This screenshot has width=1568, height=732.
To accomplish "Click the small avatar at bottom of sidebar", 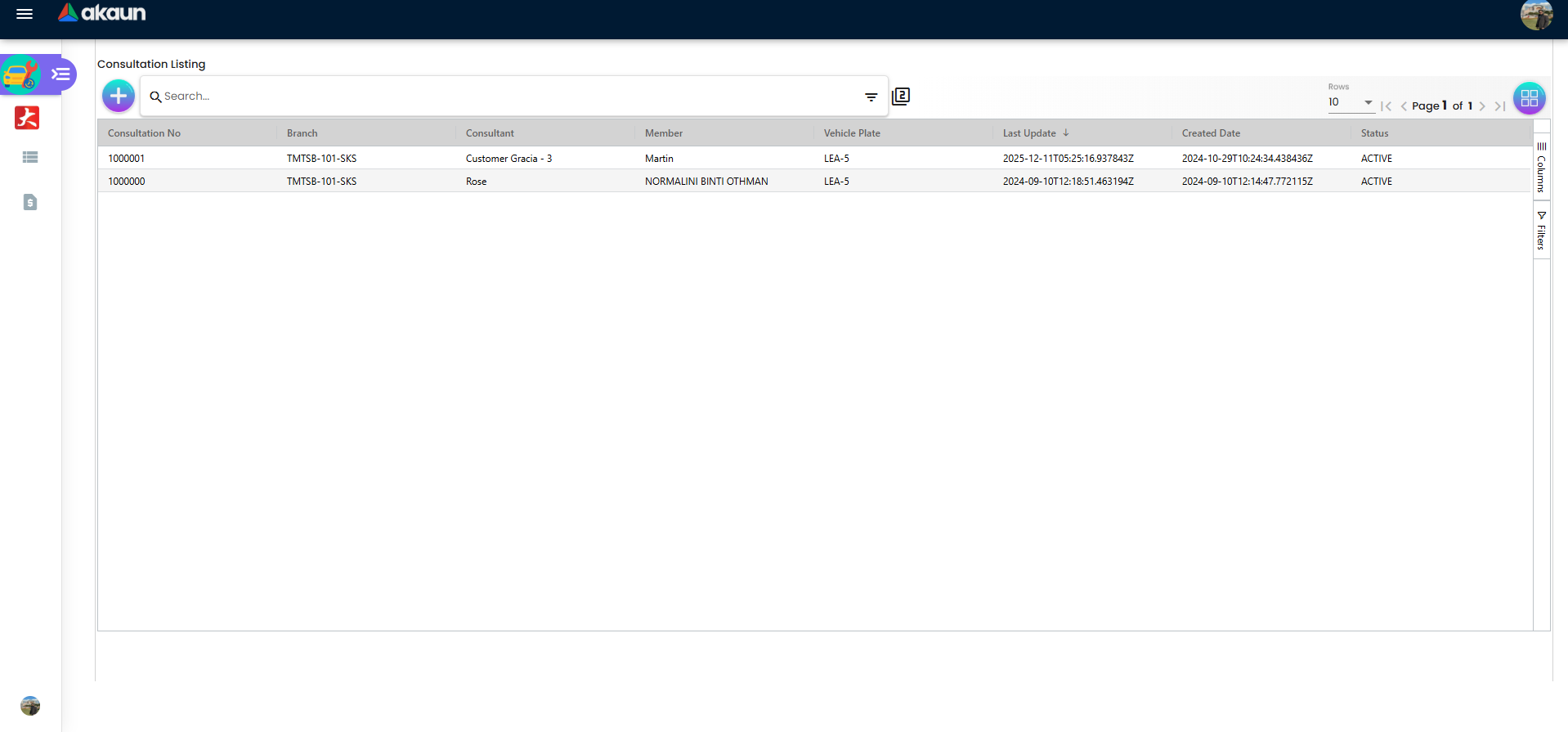I will pyautogui.click(x=30, y=706).
